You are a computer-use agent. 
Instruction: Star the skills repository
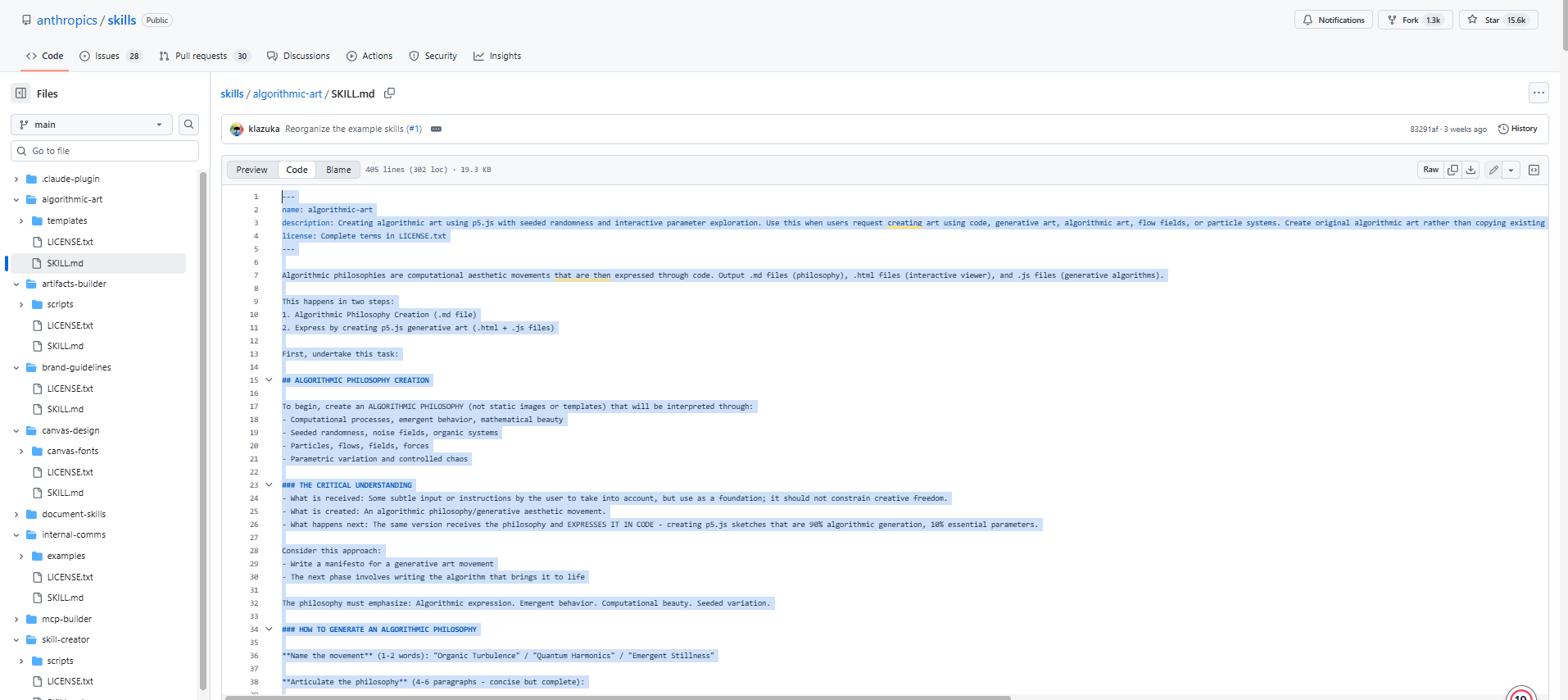[1498, 20]
